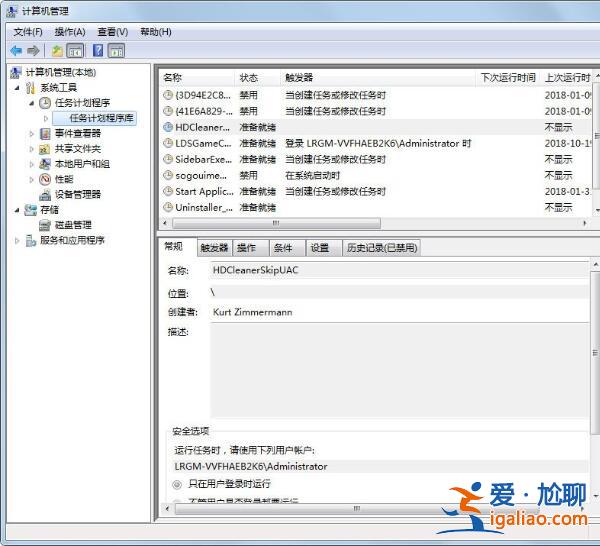Sort by the 状态 column header

257,78
